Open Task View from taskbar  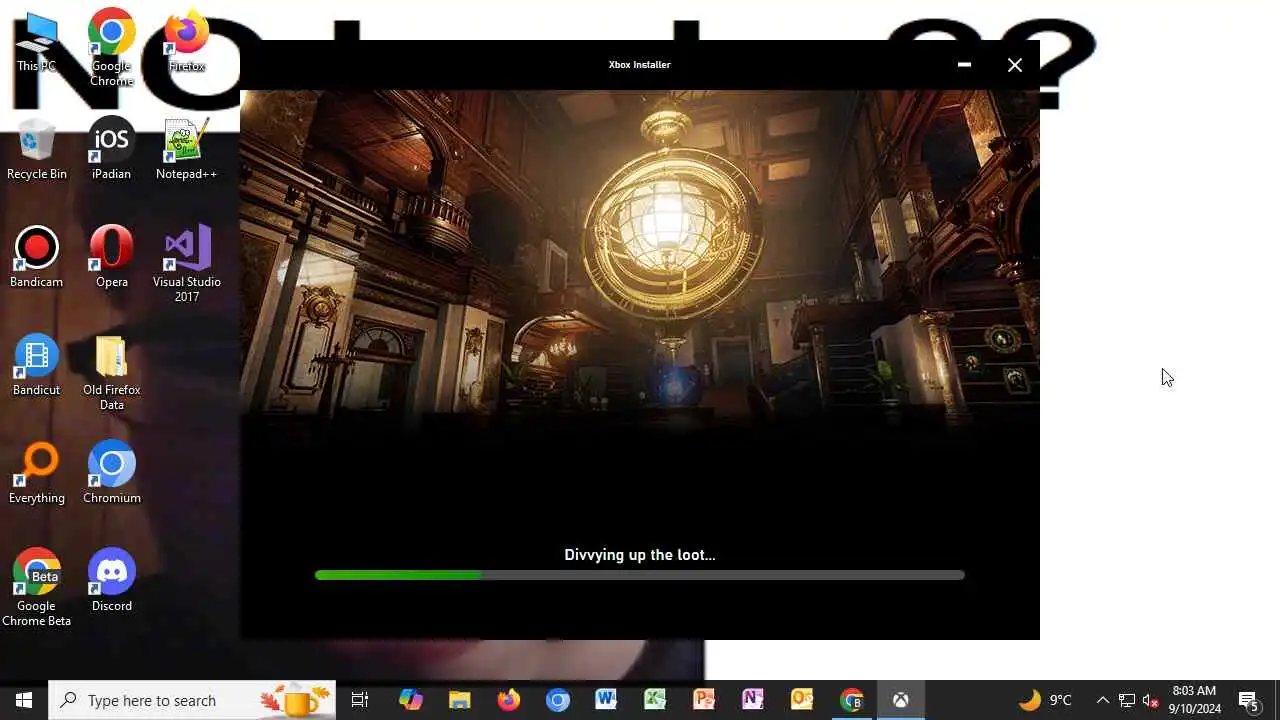pyautogui.click(x=360, y=700)
